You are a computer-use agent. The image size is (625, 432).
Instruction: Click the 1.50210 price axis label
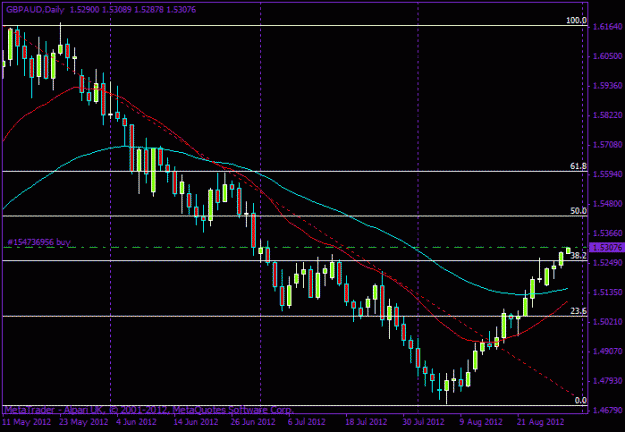607,322
